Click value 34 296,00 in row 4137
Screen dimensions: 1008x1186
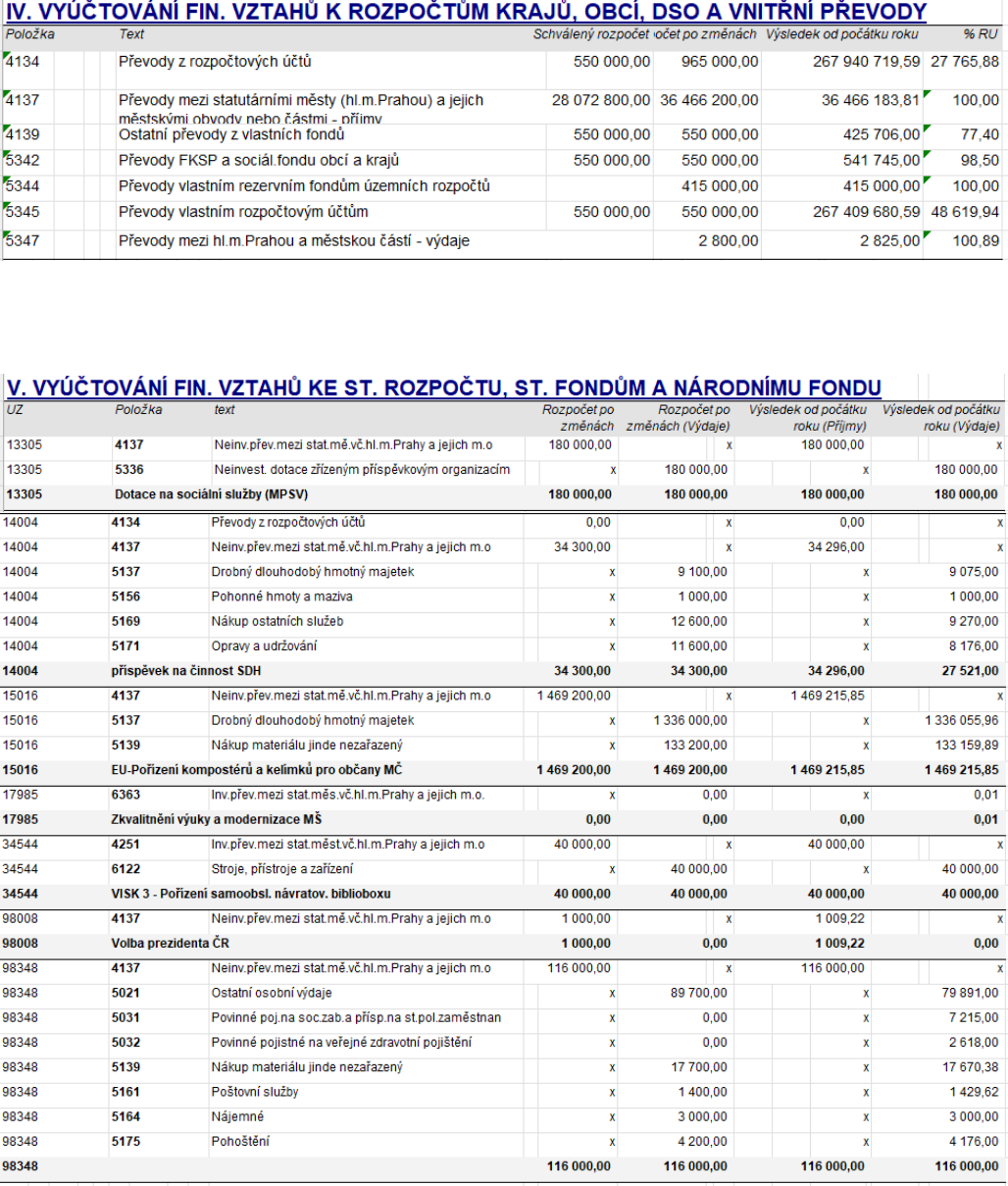[x=836, y=547]
